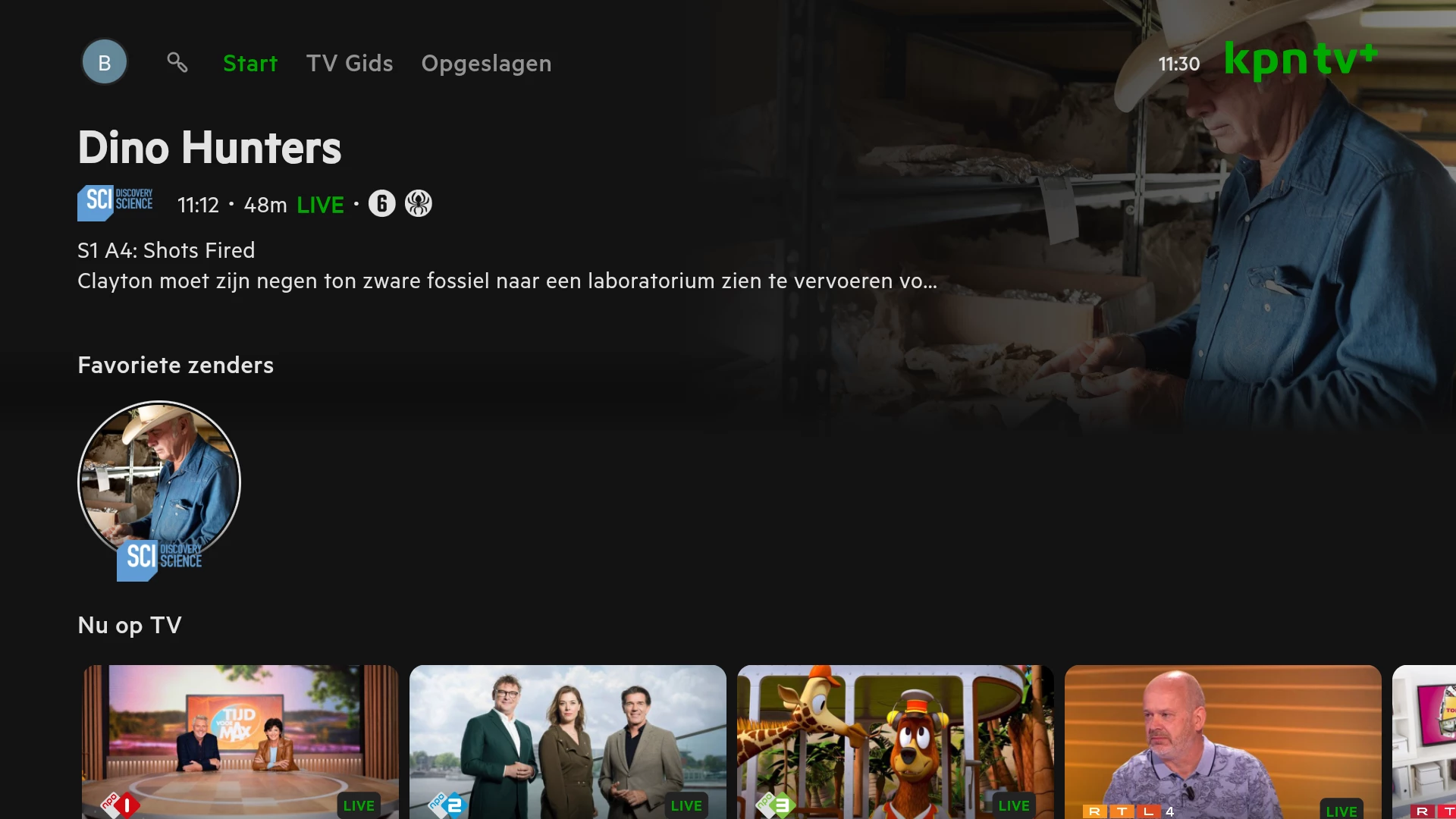Open the Dino Hunters title
The width and height of the screenshot is (1456, 819).
(209, 147)
